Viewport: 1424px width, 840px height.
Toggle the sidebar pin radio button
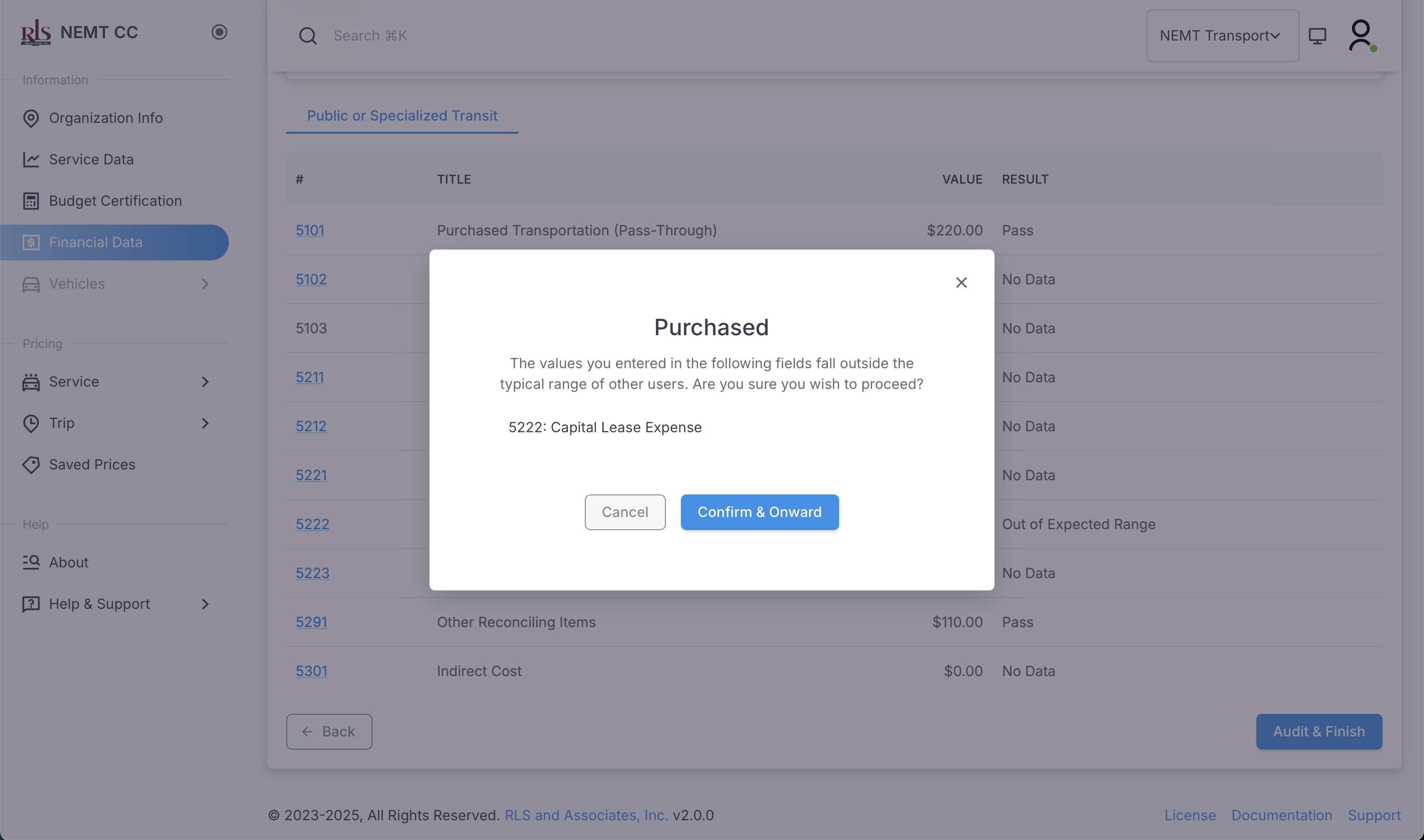219,32
